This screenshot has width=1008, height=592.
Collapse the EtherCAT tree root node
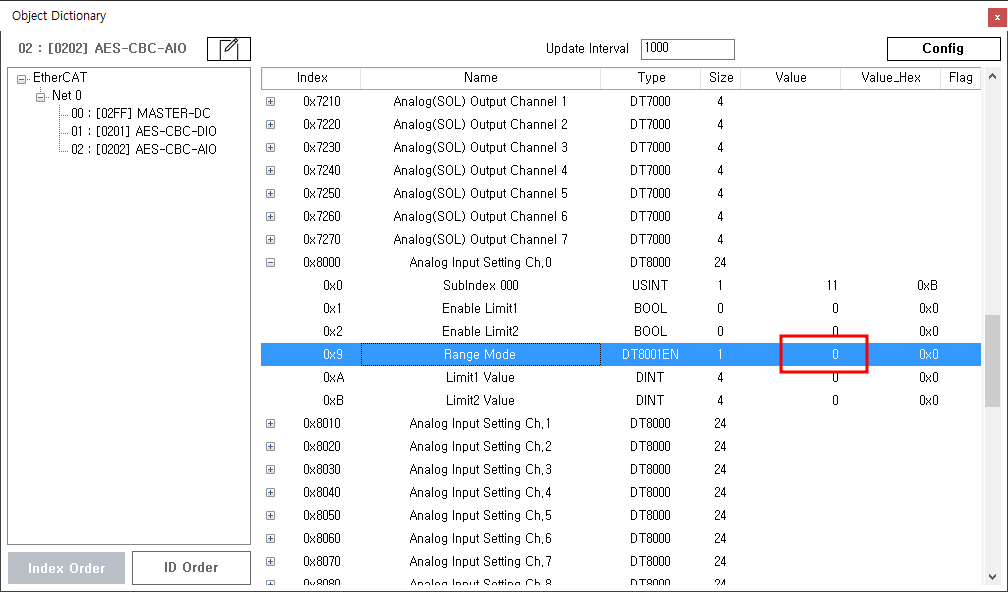tap(22, 79)
